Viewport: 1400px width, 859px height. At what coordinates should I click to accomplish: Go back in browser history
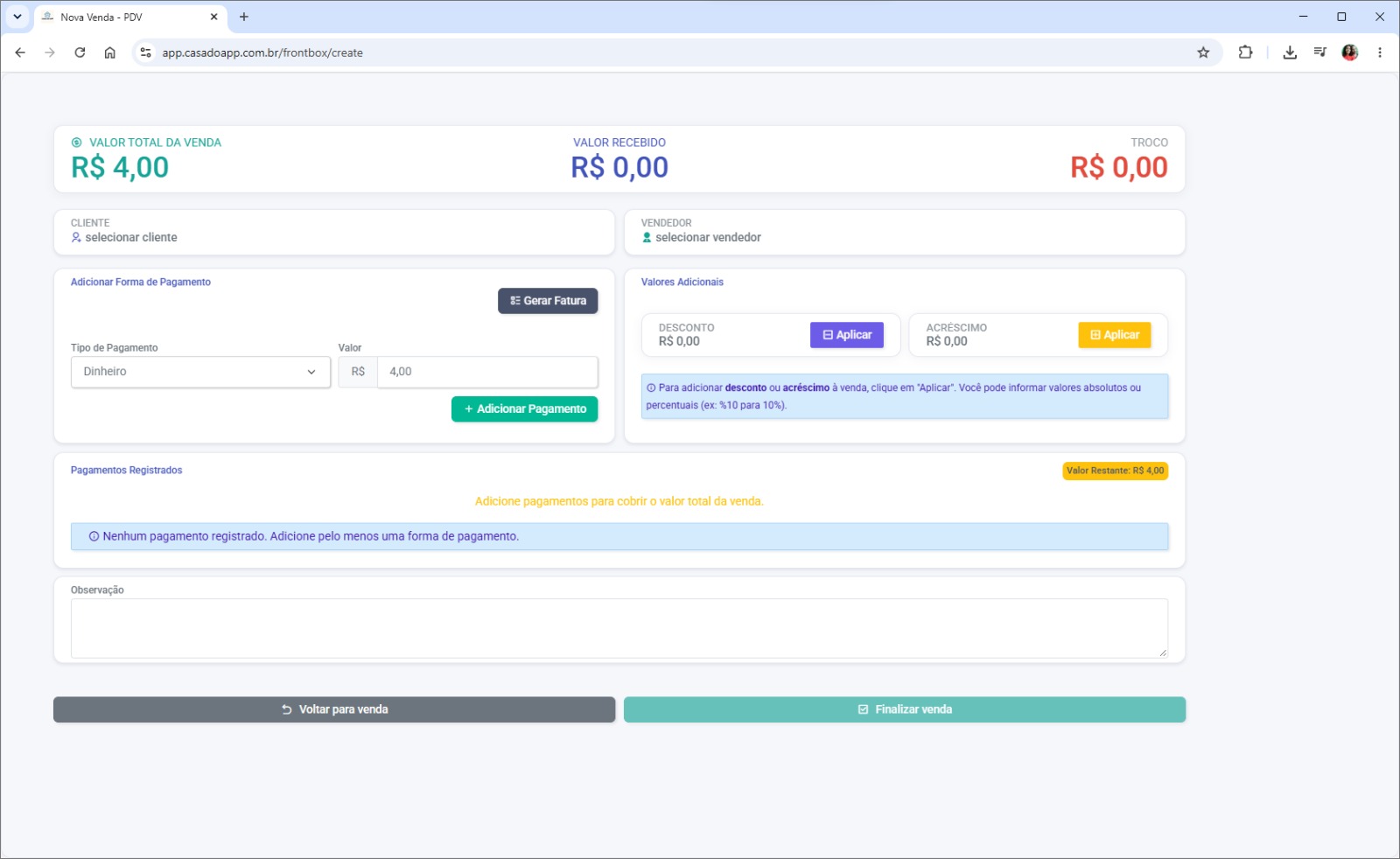pos(20,52)
